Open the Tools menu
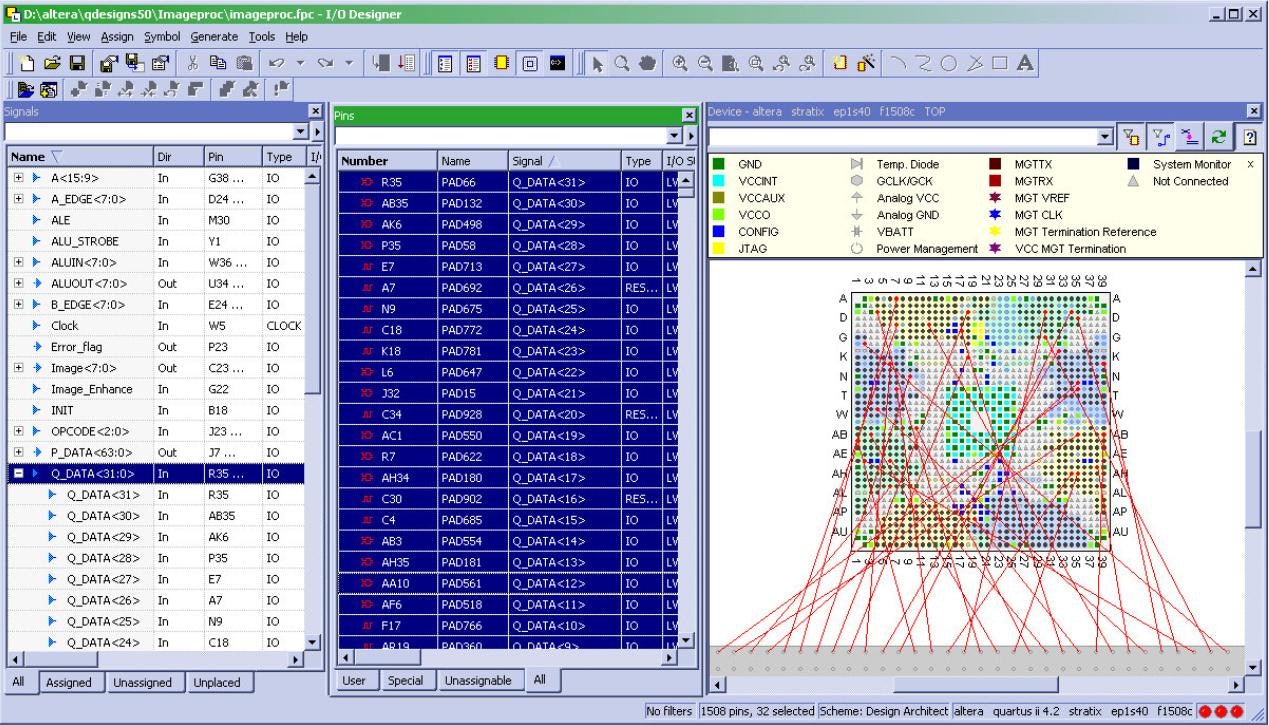The image size is (1269, 725). coord(262,36)
